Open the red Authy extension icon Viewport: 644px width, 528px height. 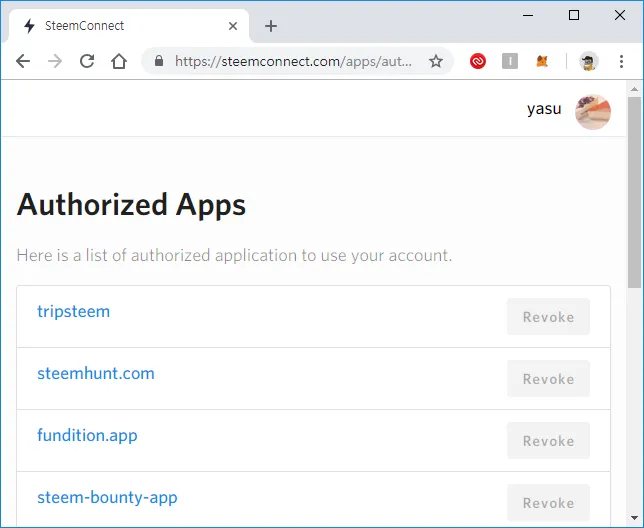pyautogui.click(x=478, y=62)
